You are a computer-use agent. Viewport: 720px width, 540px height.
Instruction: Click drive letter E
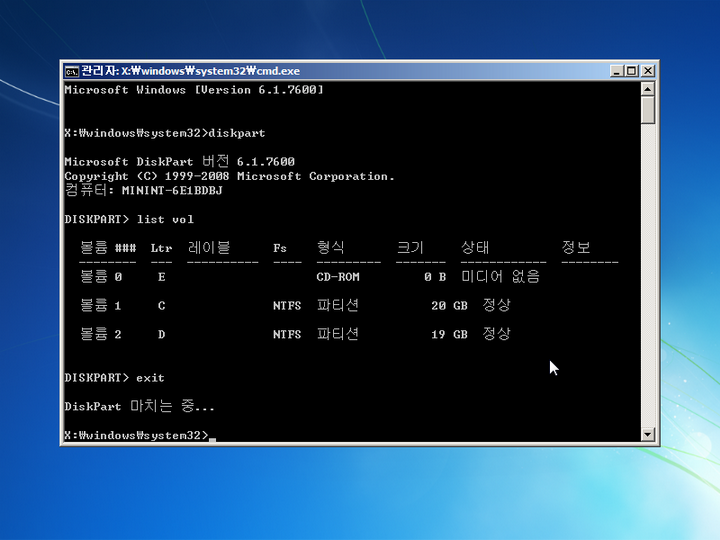click(161, 277)
